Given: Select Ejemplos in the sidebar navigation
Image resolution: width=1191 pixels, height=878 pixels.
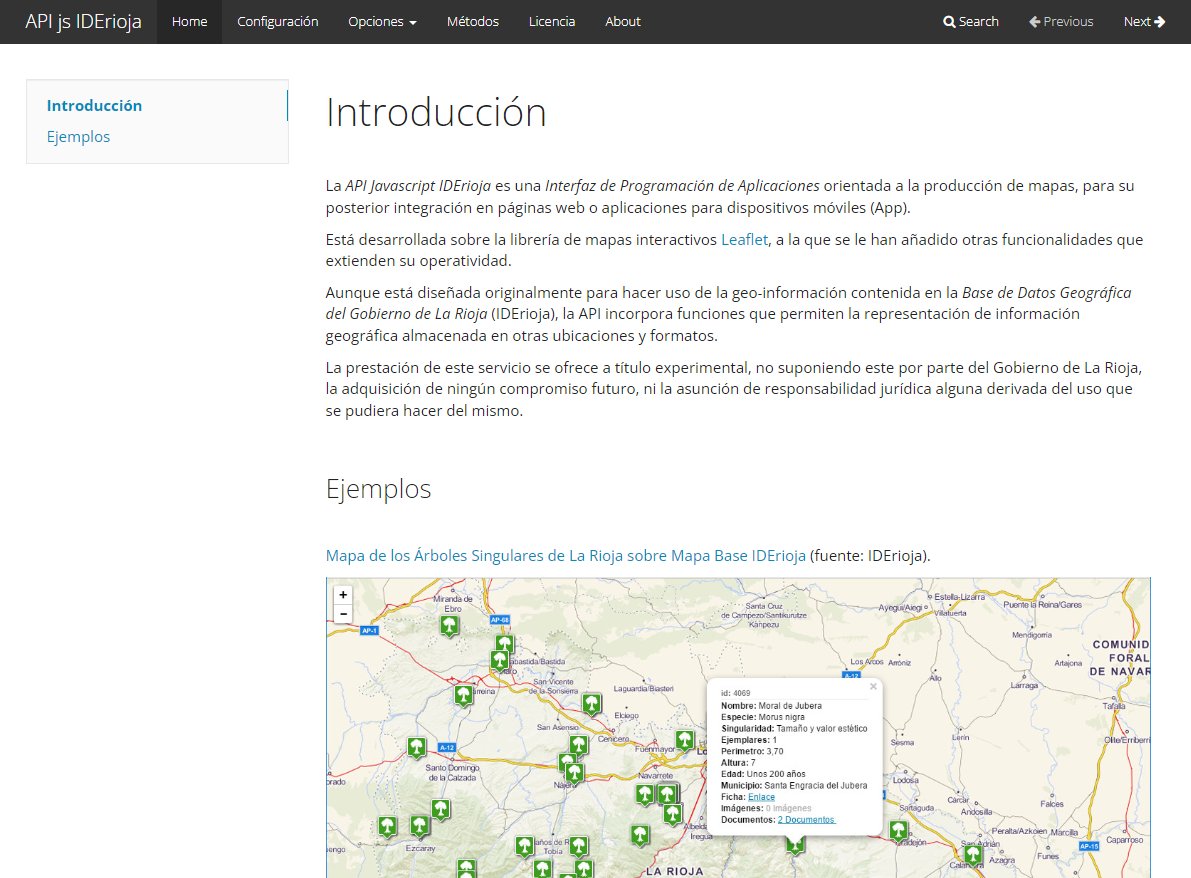Looking at the screenshot, I should (x=78, y=136).
